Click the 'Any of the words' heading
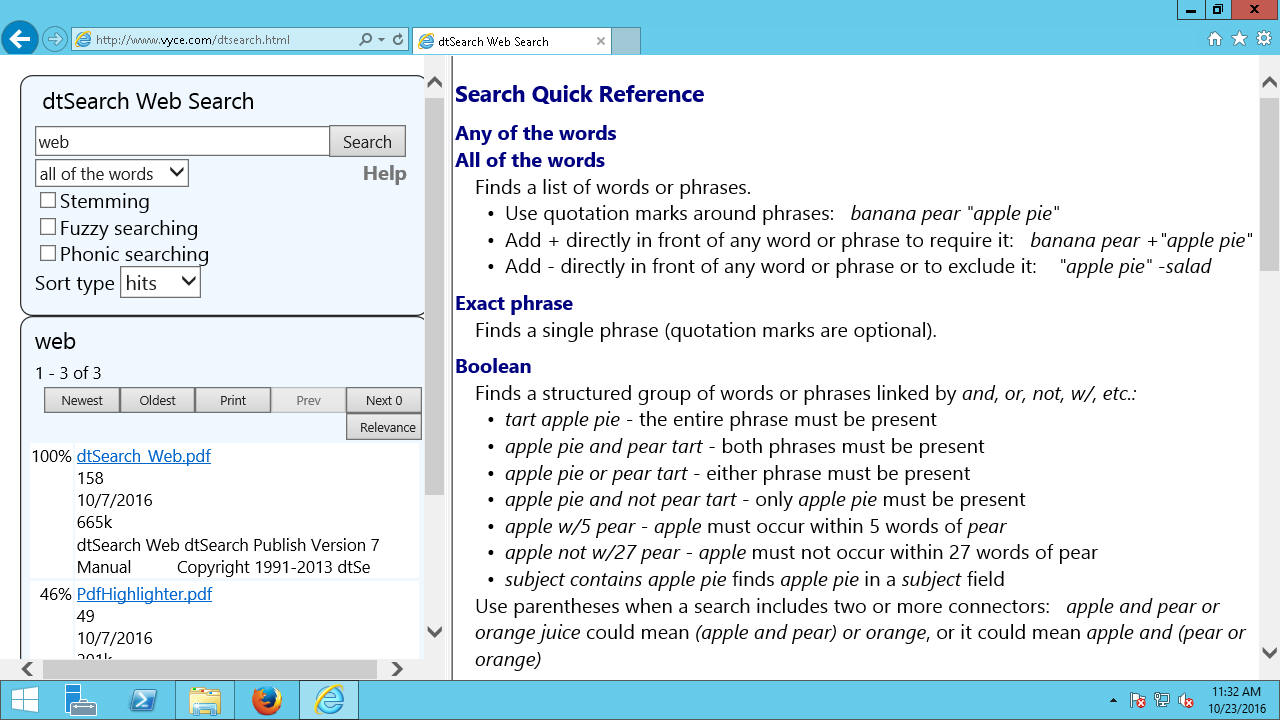This screenshot has height=720, width=1280. [x=535, y=133]
